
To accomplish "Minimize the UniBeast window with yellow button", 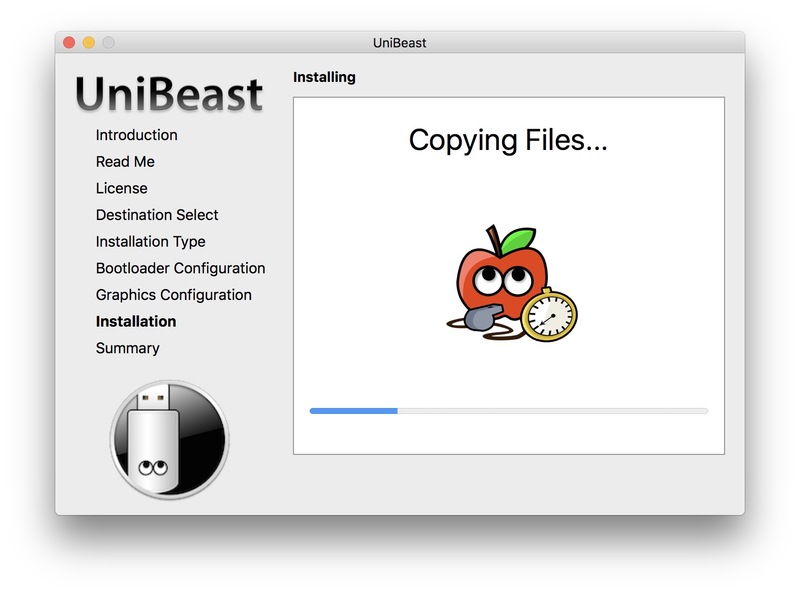I will tap(89, 42).
